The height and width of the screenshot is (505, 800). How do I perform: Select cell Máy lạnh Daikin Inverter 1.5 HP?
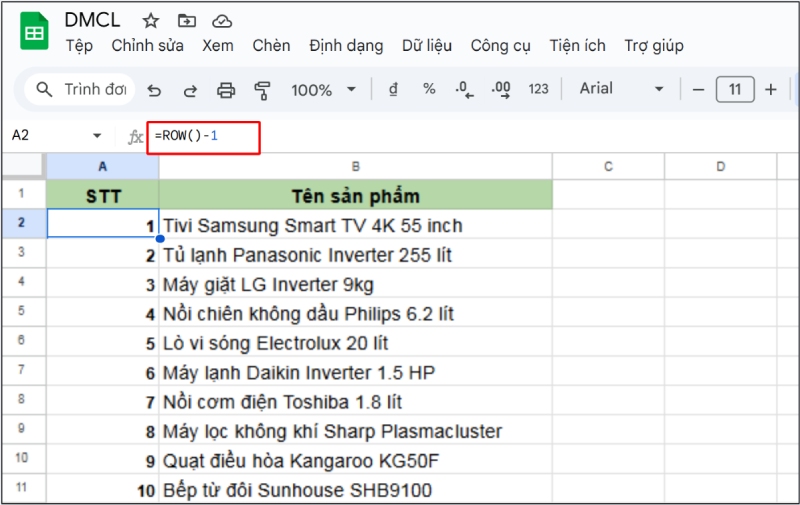point(356,371)
